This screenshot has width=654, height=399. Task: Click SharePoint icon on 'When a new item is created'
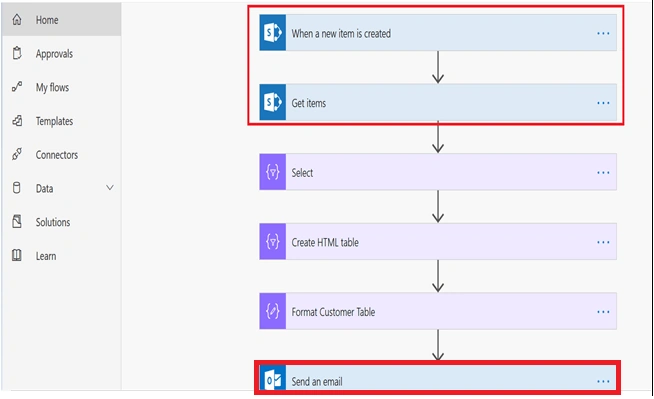click(x=273, y=33)
